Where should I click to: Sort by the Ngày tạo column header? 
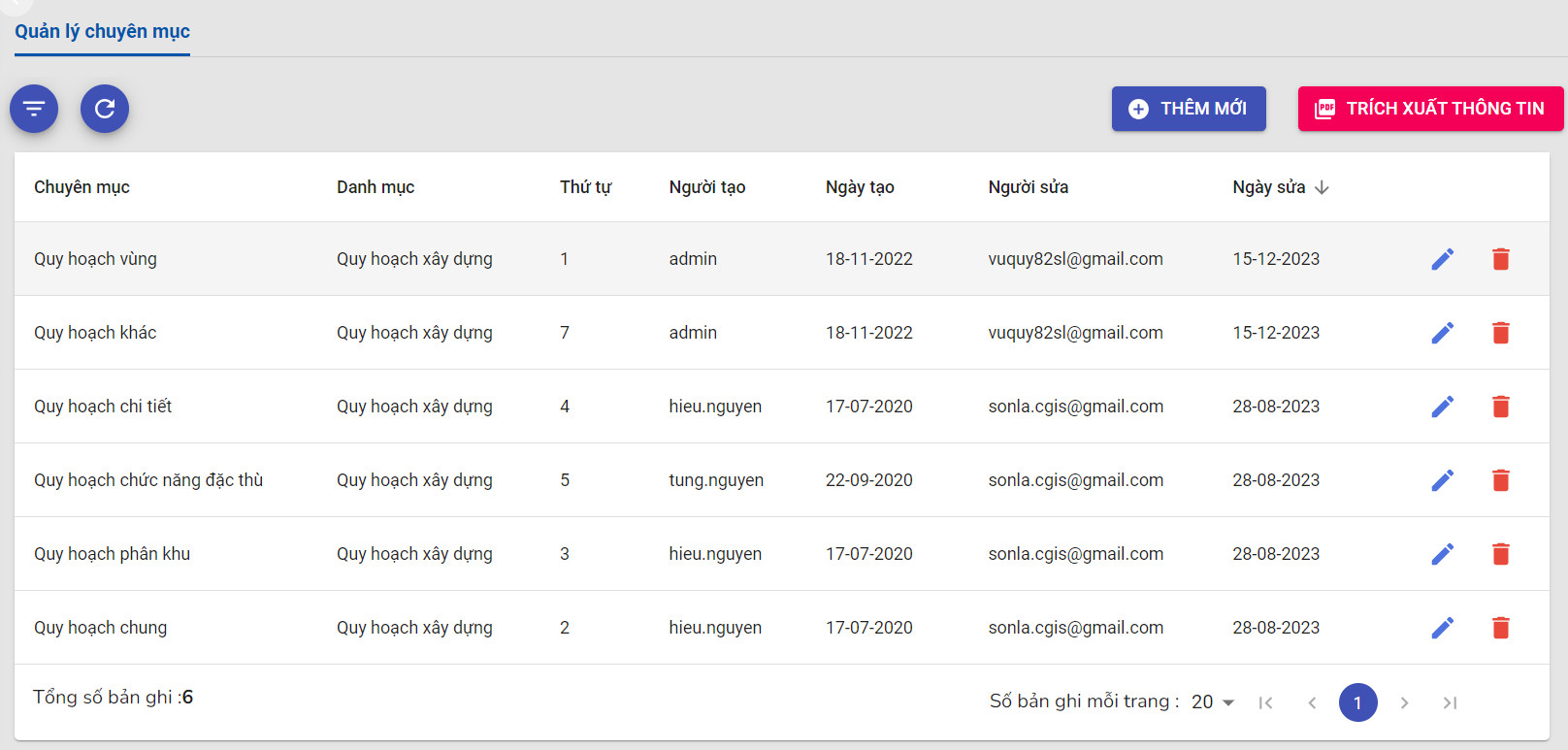(860, 187)
